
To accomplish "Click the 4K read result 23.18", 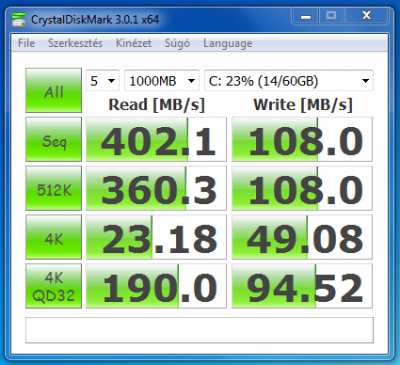I will coord(156,237).
